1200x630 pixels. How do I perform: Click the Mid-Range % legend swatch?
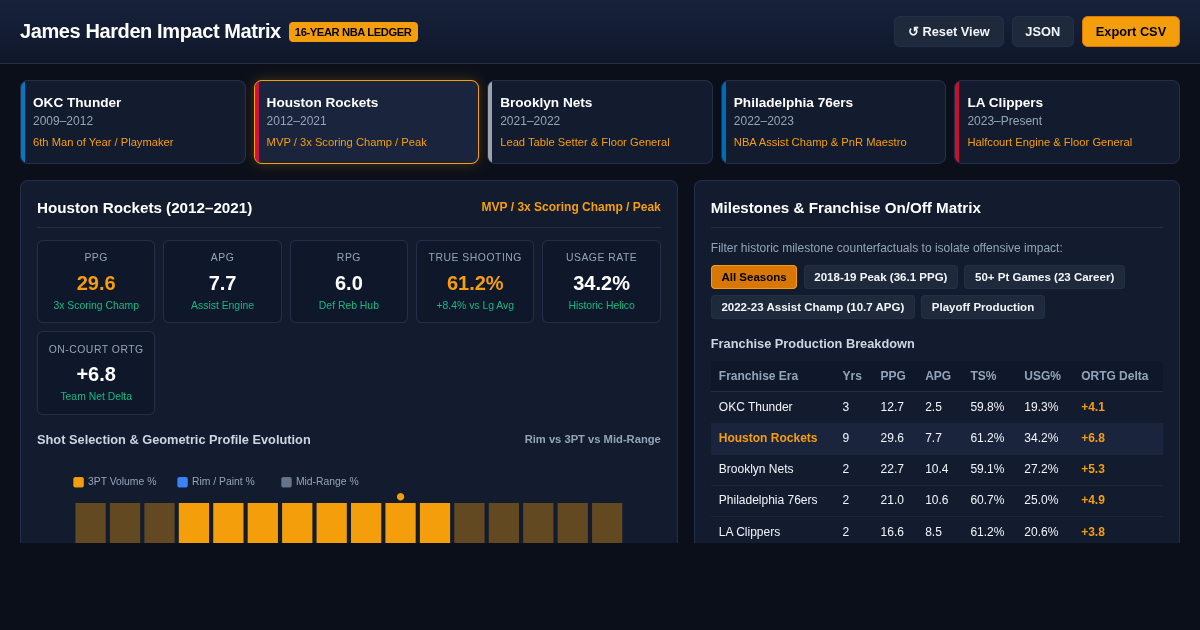pos(286,482)
